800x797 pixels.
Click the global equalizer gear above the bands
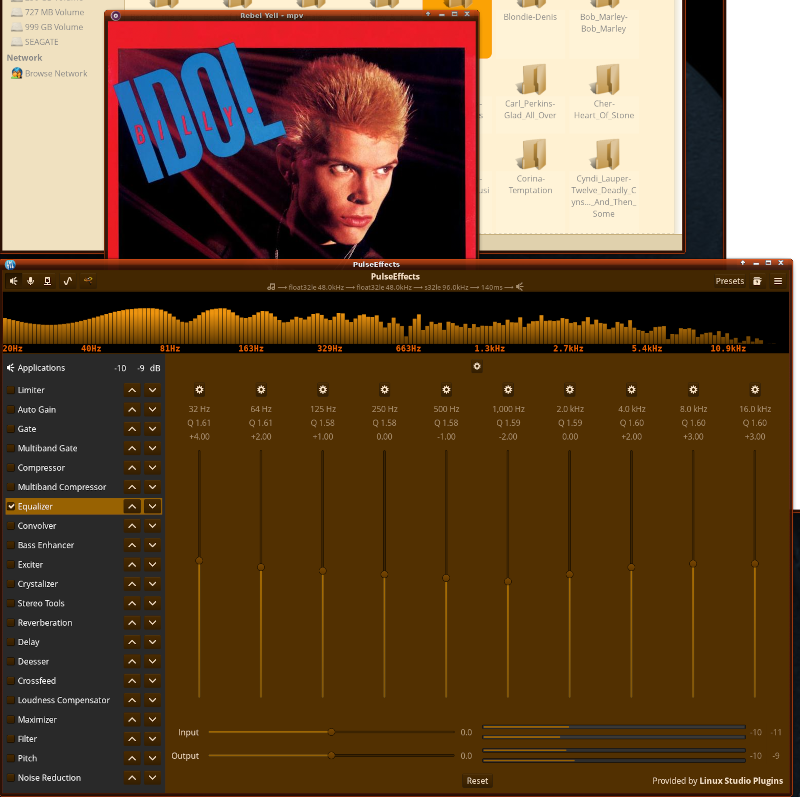coord(477,367)
